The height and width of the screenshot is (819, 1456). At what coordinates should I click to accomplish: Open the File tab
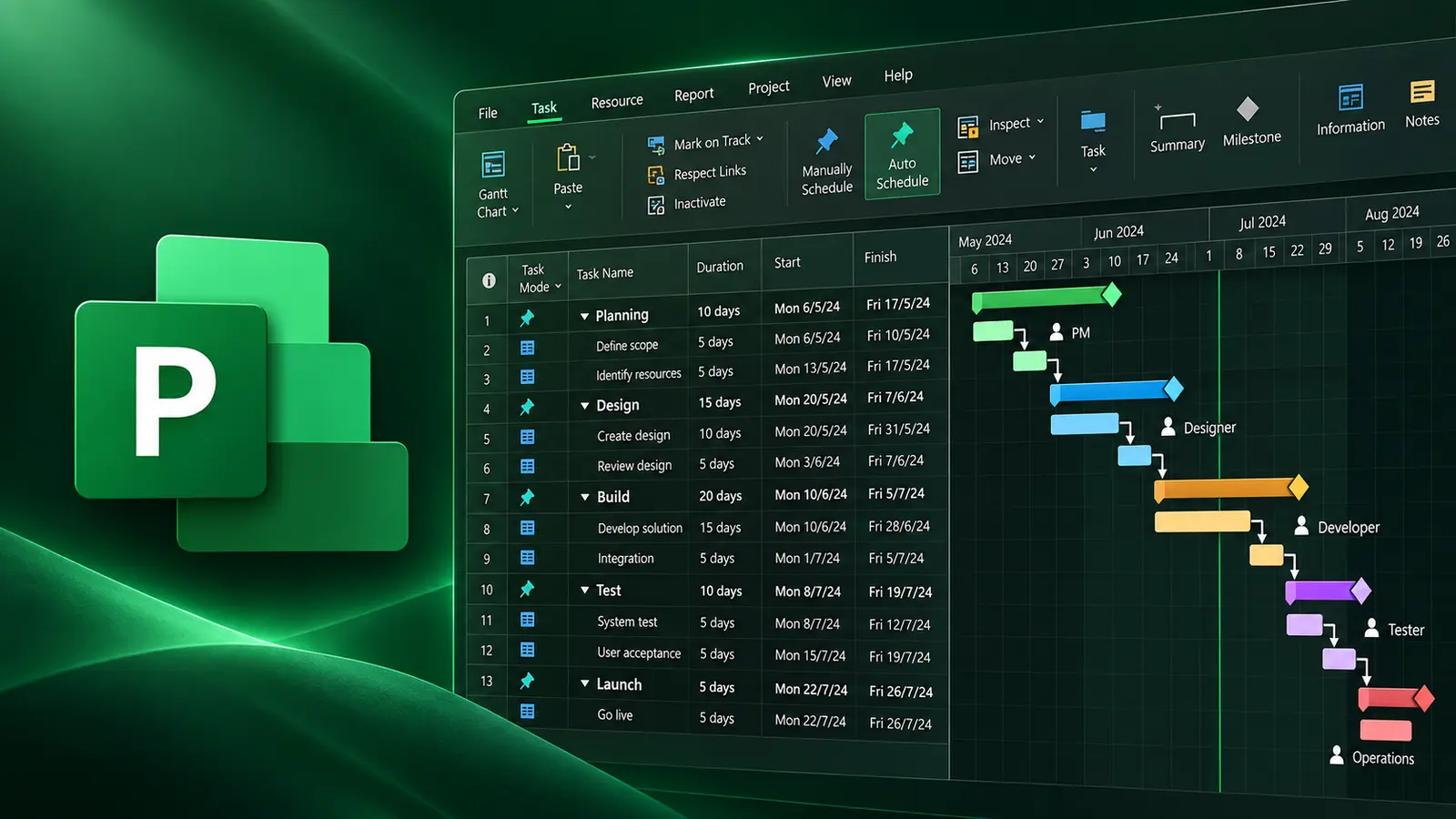click(488, 114)
